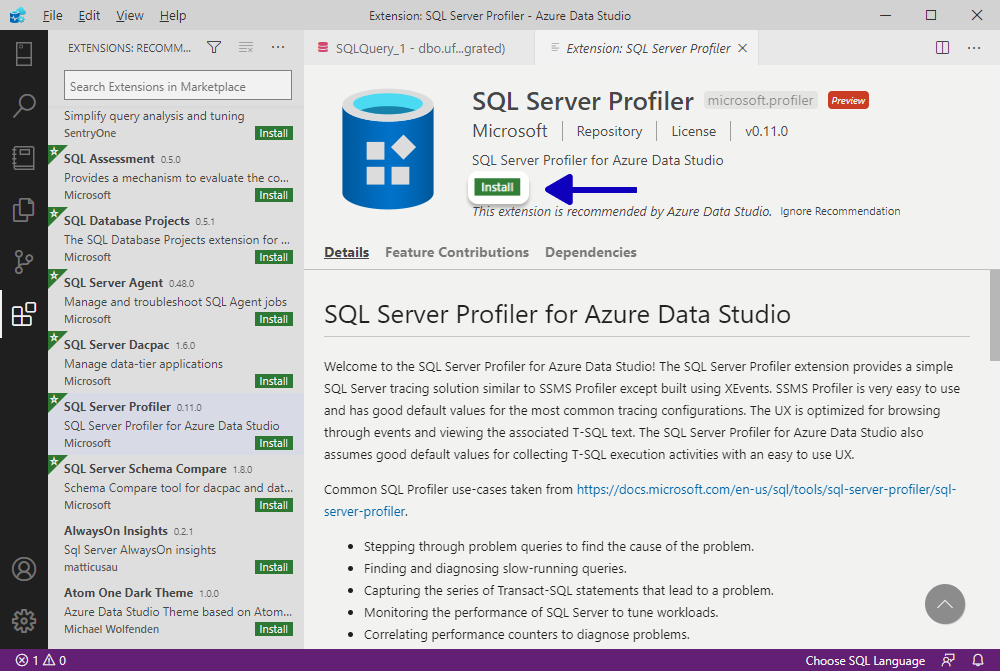1000x671 pixels.
Task: Clear extensions search results icon
Action: tap(246, 47)
